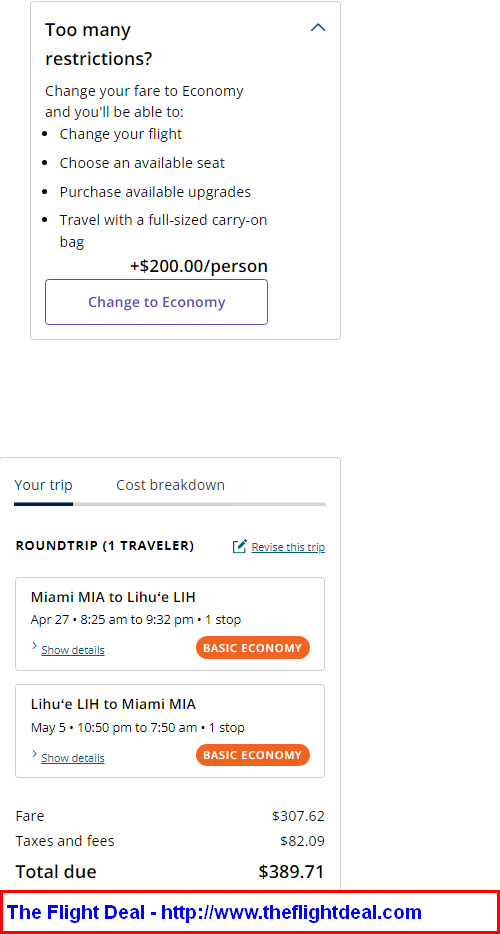Click the Total due amount $389.71
500x934 pixels.
291,872
